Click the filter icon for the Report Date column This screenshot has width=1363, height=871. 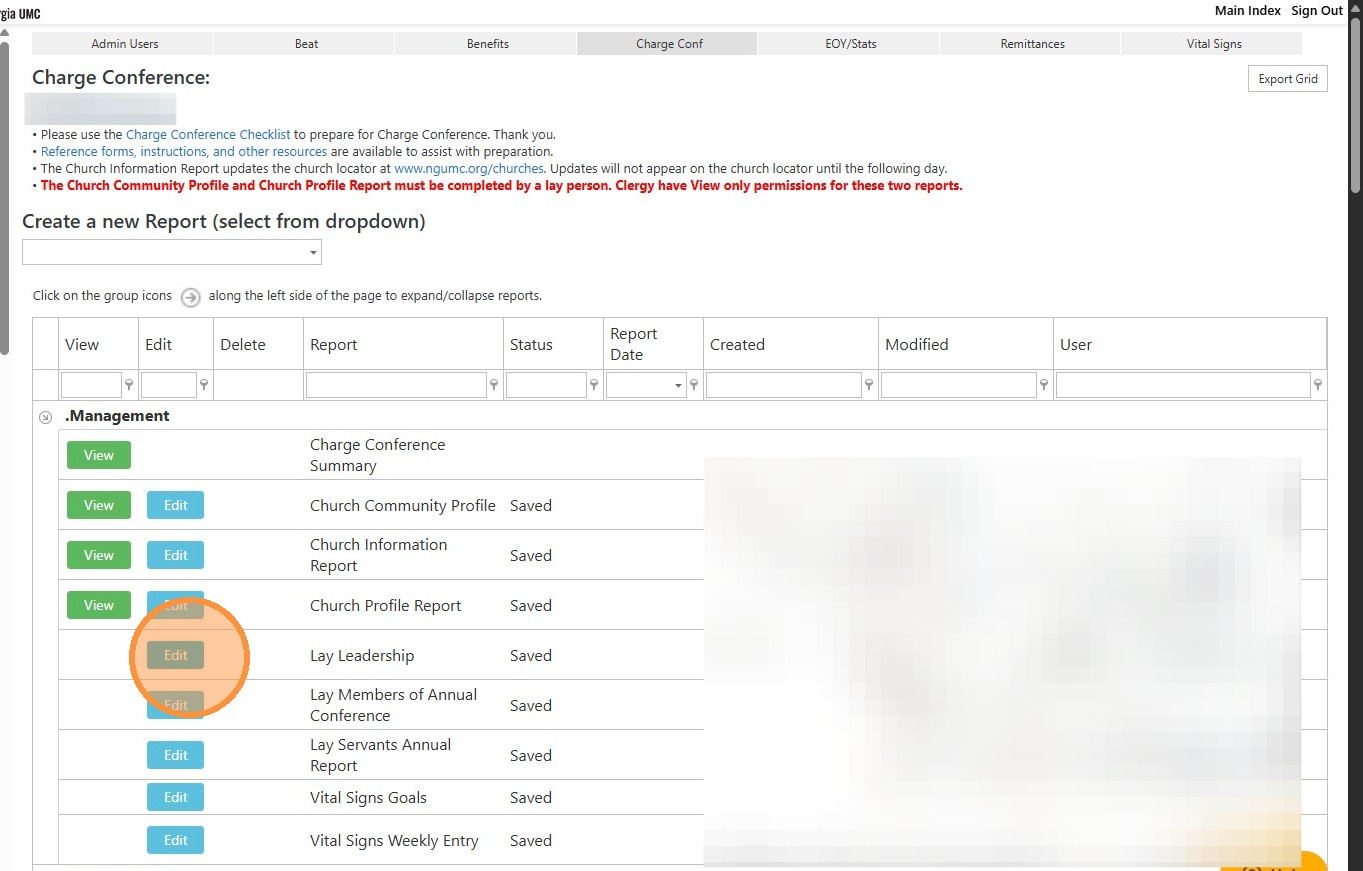coord(694,385)
